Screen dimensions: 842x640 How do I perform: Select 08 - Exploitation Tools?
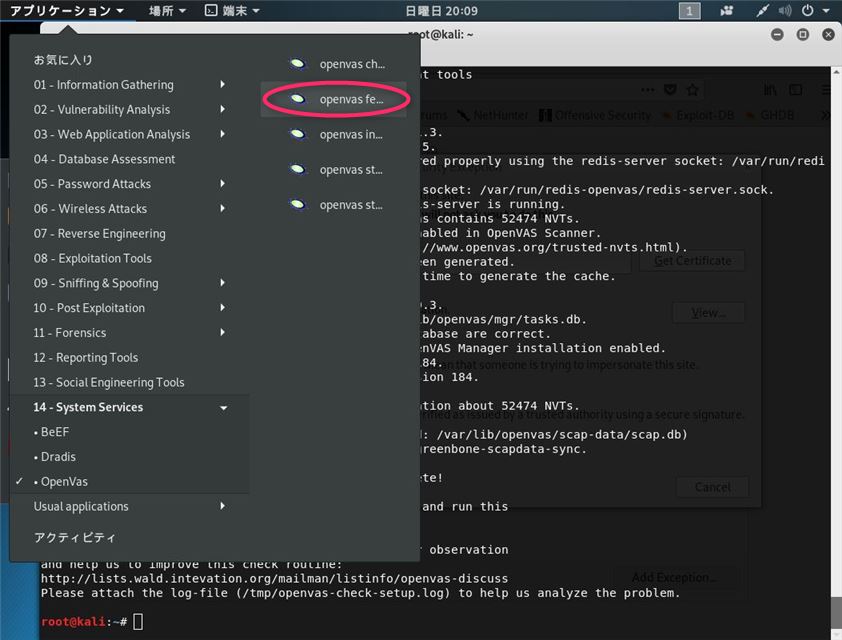[92, 258]
